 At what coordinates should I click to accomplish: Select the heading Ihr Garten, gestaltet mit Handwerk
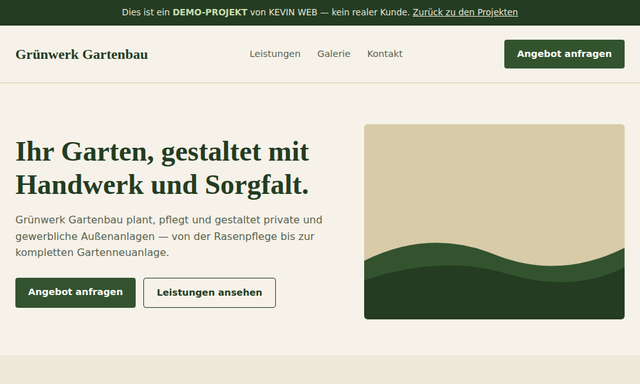point(162,168)
